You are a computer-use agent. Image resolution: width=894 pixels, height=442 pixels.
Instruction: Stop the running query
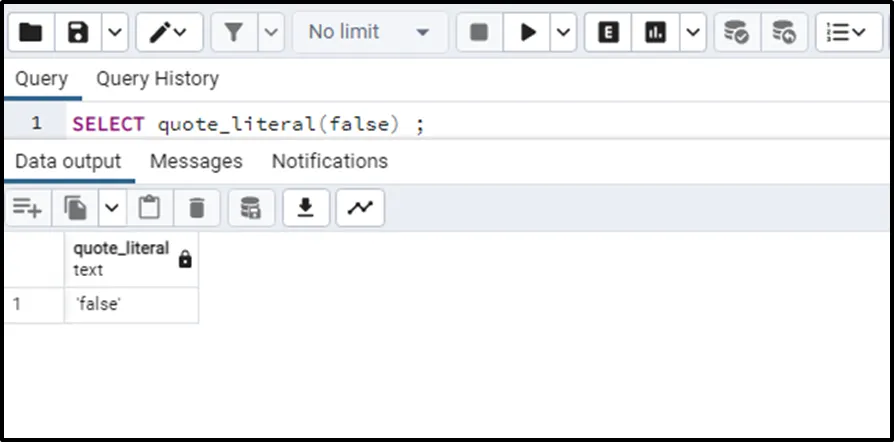click(x=479, y=33)
